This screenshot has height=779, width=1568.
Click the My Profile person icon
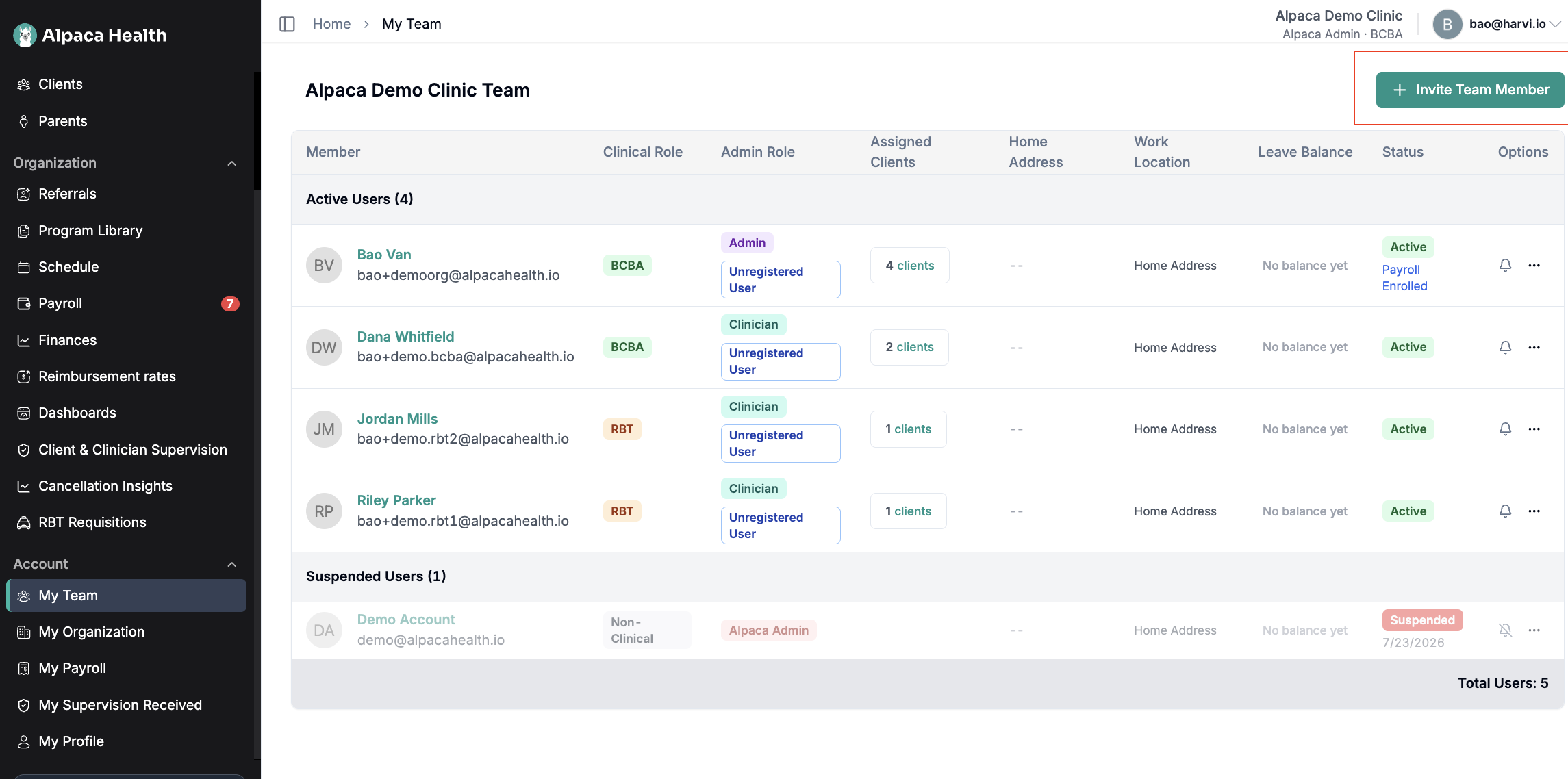tap(24, 741)
